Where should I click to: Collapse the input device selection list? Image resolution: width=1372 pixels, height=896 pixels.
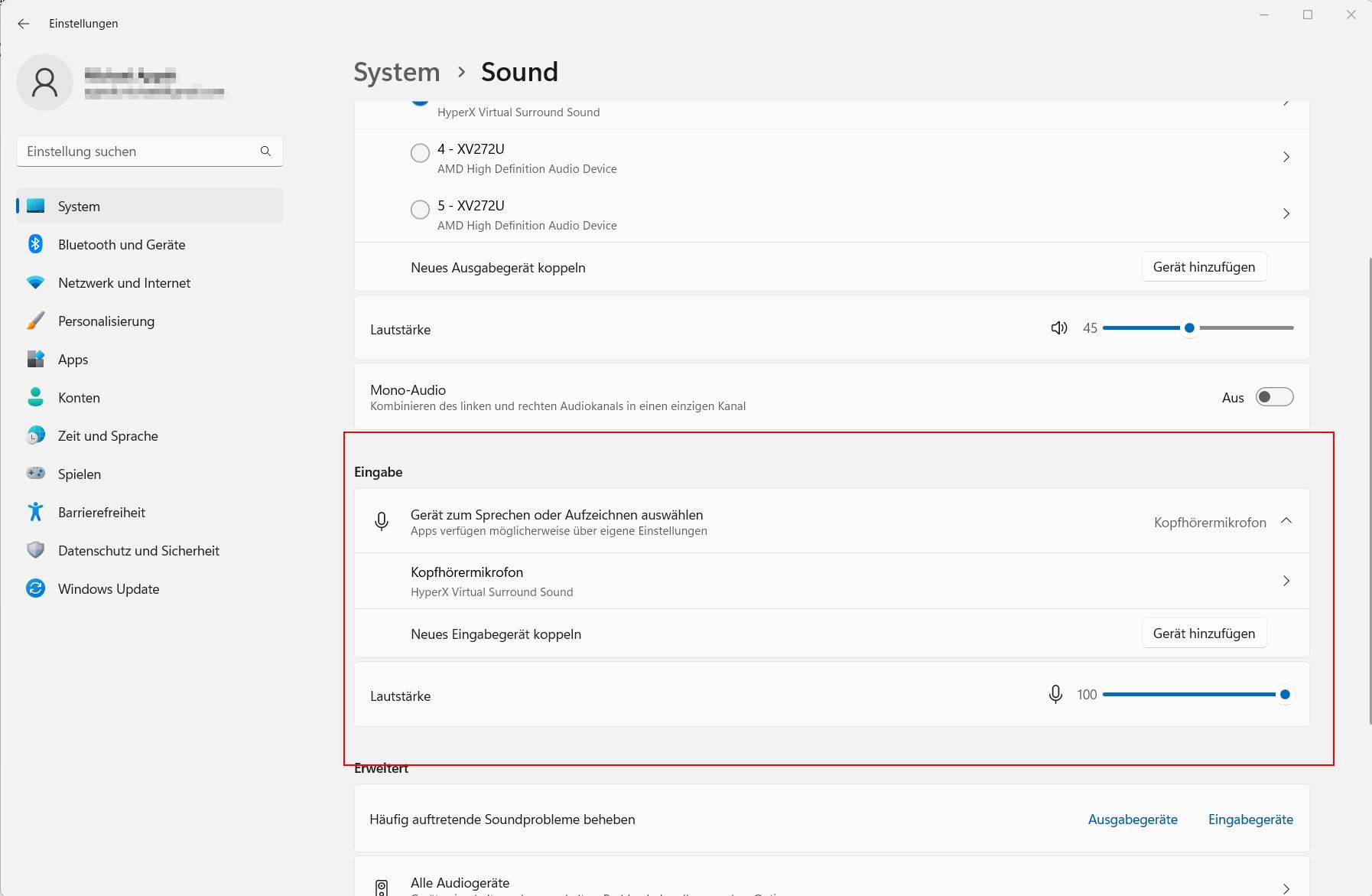1286,521
